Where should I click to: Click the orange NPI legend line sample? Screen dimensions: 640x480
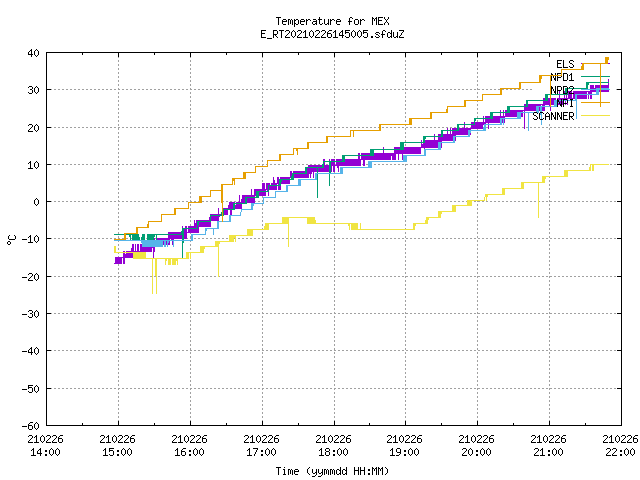pos(595,102)
